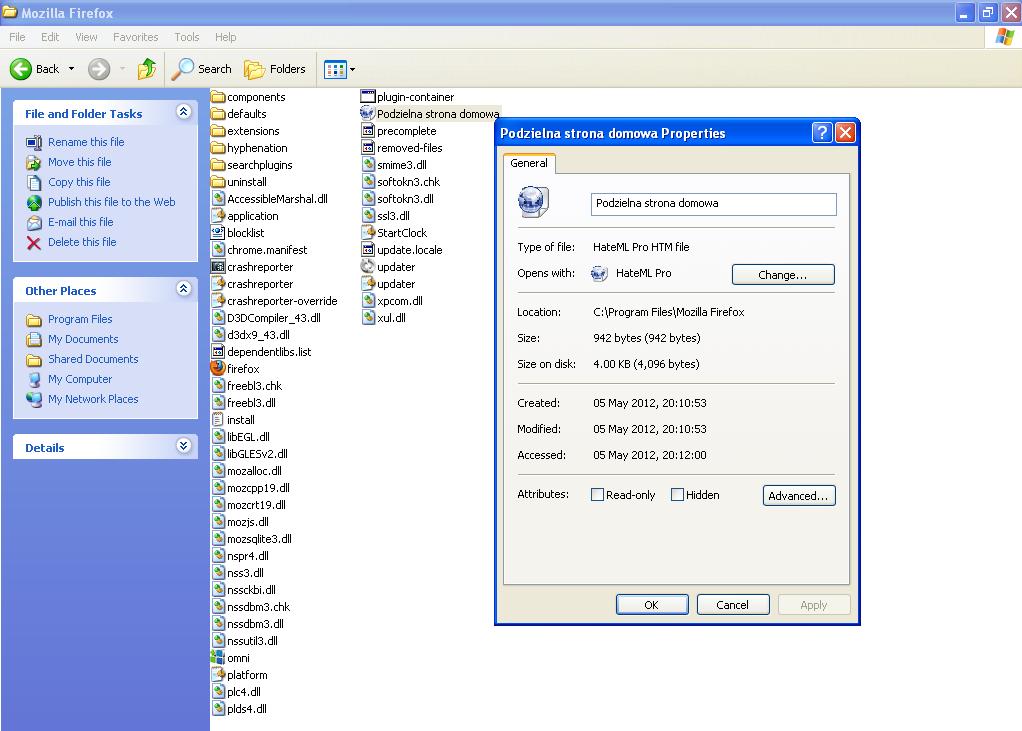
Task: Go up one folder level icon
Action: coord(147,68)
